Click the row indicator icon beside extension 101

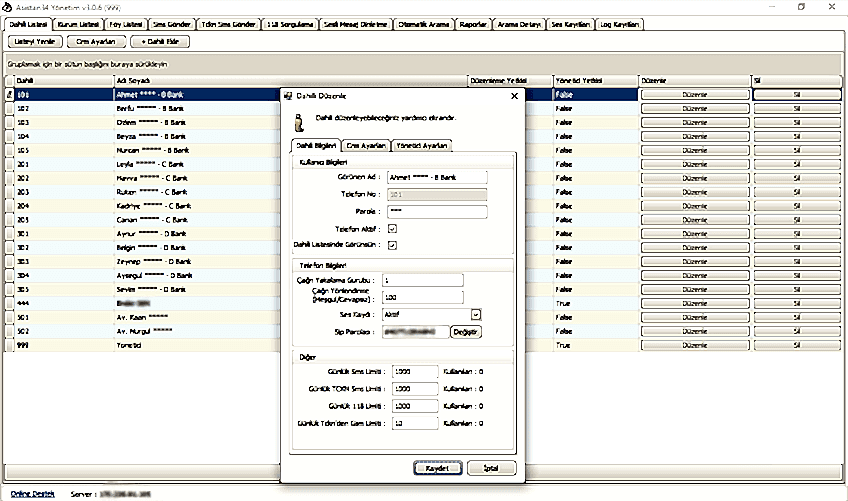(8, 95)
